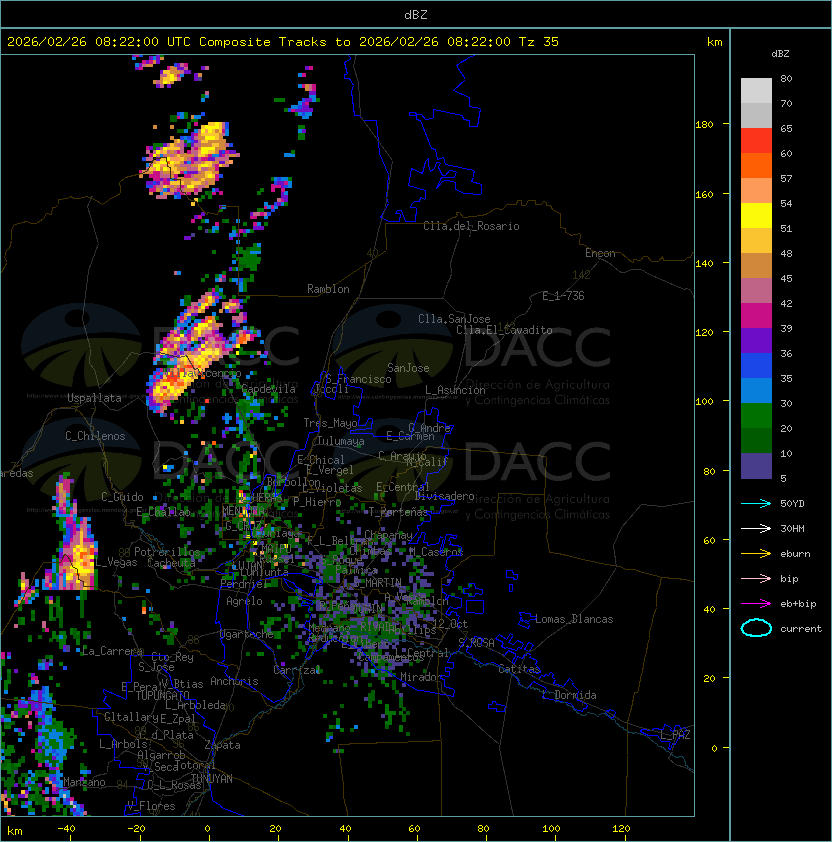Click the 'Ramblon' place label on map
Viewport: 832px width, 842px height.
point(328,289)
